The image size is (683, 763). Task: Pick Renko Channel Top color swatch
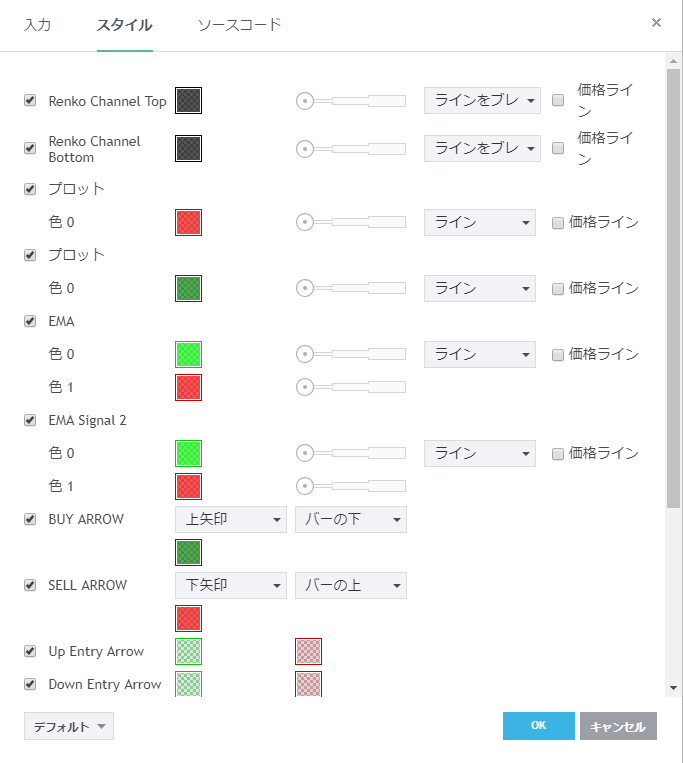point(188,101)
